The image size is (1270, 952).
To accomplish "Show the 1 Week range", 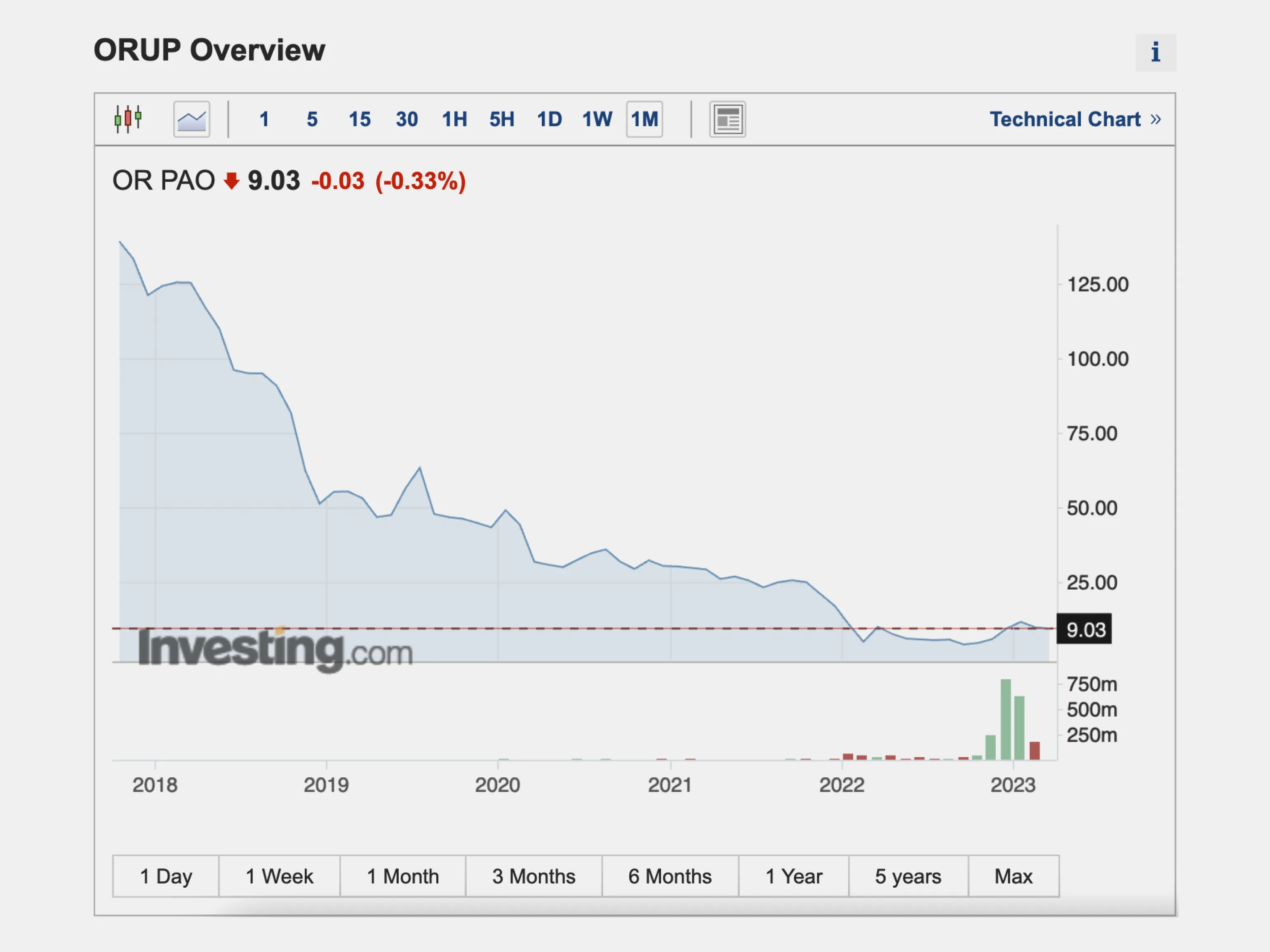I will pyautogui.click(x=280, y=876).
